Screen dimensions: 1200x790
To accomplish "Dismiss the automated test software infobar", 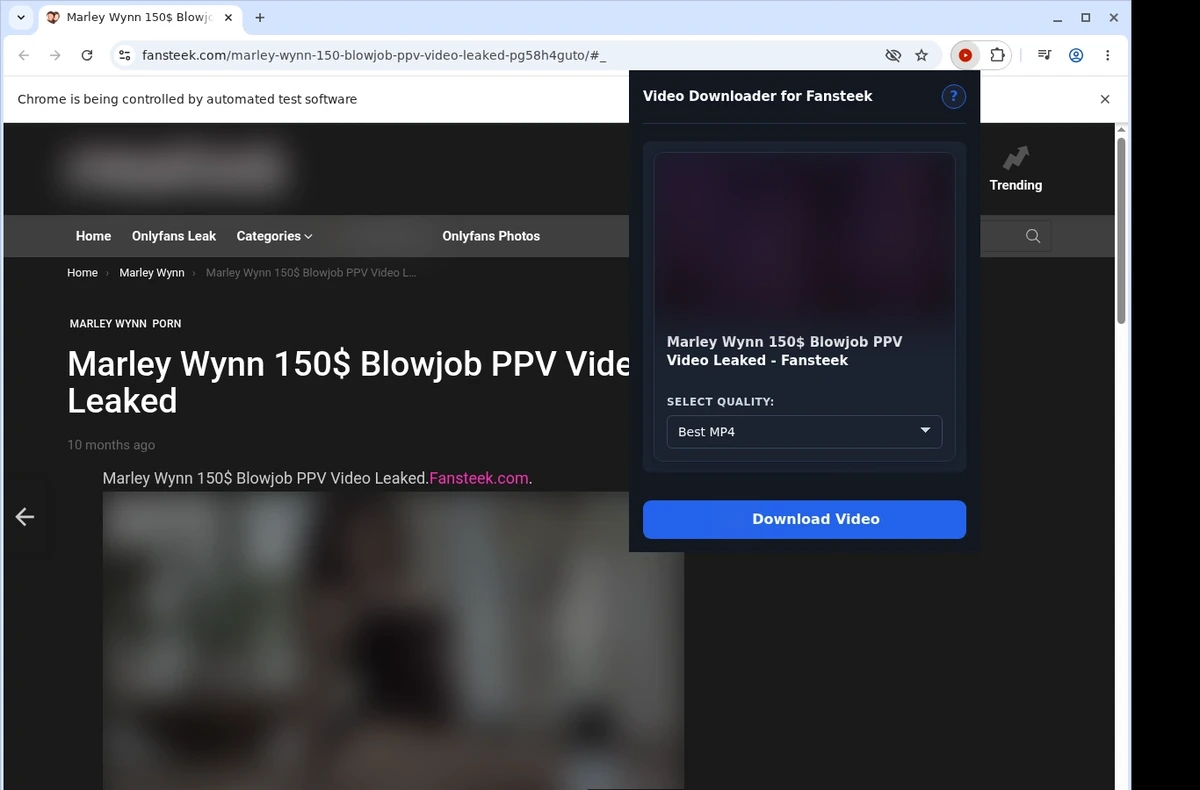I will point(1105,99).
